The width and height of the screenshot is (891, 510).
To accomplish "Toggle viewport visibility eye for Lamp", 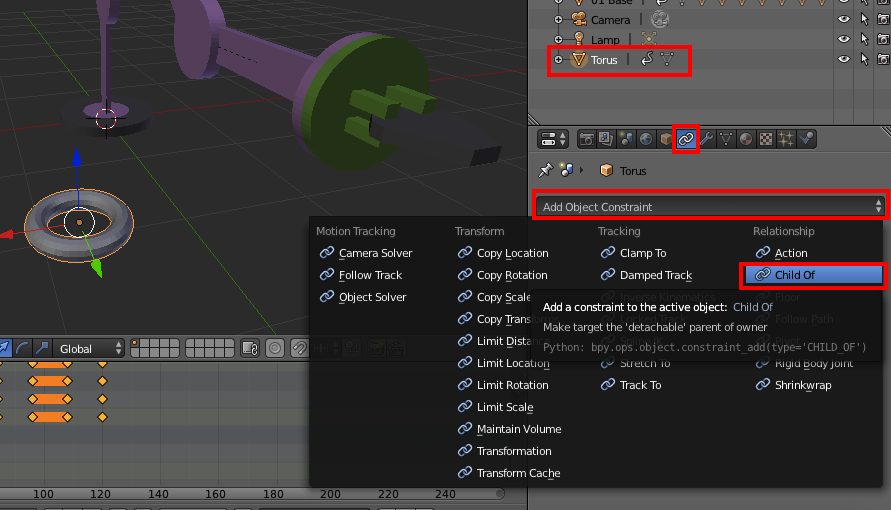I will point(844,39).
